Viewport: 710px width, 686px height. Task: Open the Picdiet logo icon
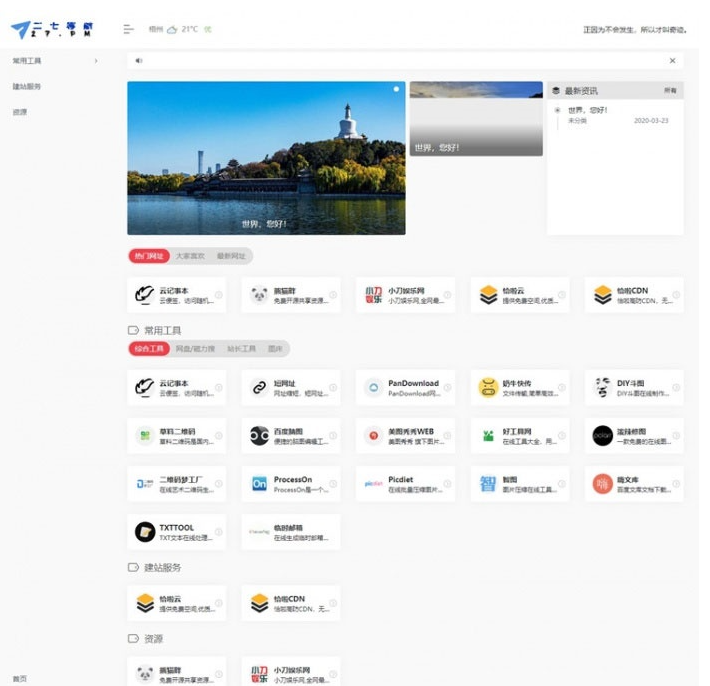coord(374,484)
